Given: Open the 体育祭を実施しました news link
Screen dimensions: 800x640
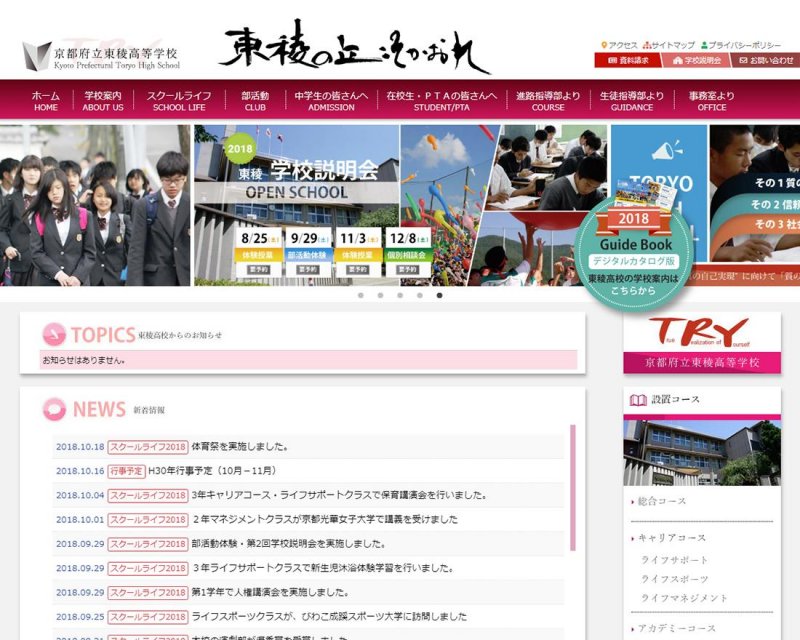Looking at the screenshot, I should (240, 446).
